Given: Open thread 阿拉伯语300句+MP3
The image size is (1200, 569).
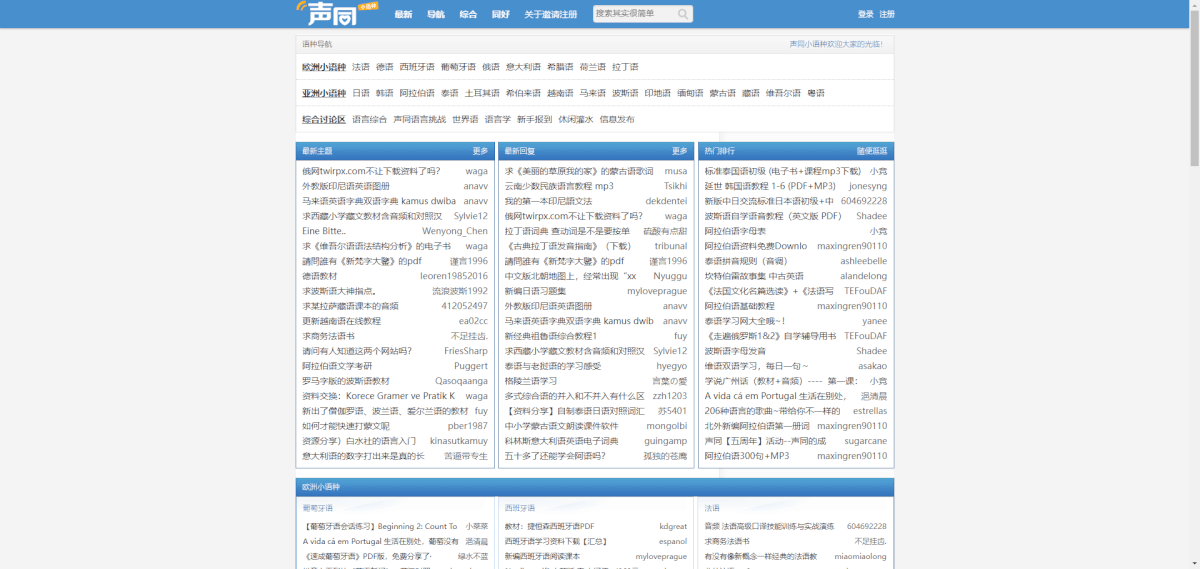Looking at the screenshot, I should point(747,456).
